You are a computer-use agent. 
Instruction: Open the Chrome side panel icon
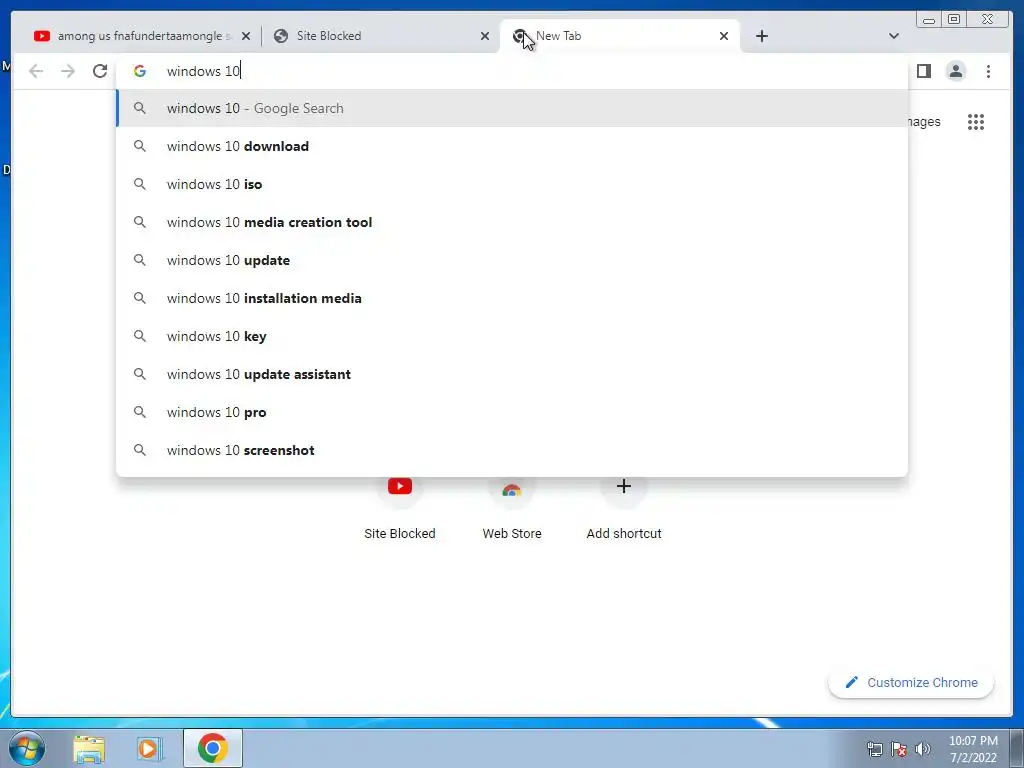[923, 71]
